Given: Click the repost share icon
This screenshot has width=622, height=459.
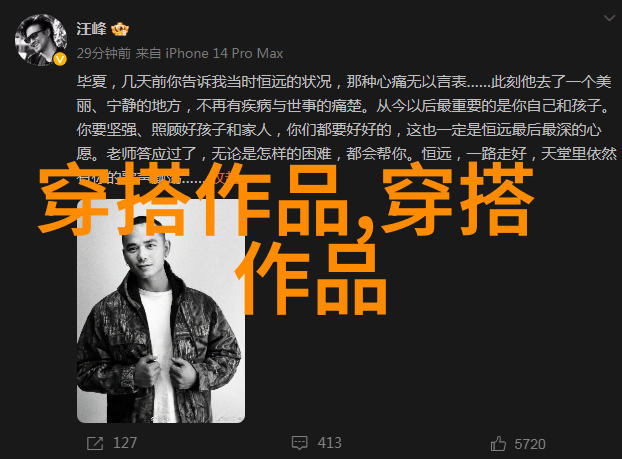Looking at the screenshot, I should 95,443.
